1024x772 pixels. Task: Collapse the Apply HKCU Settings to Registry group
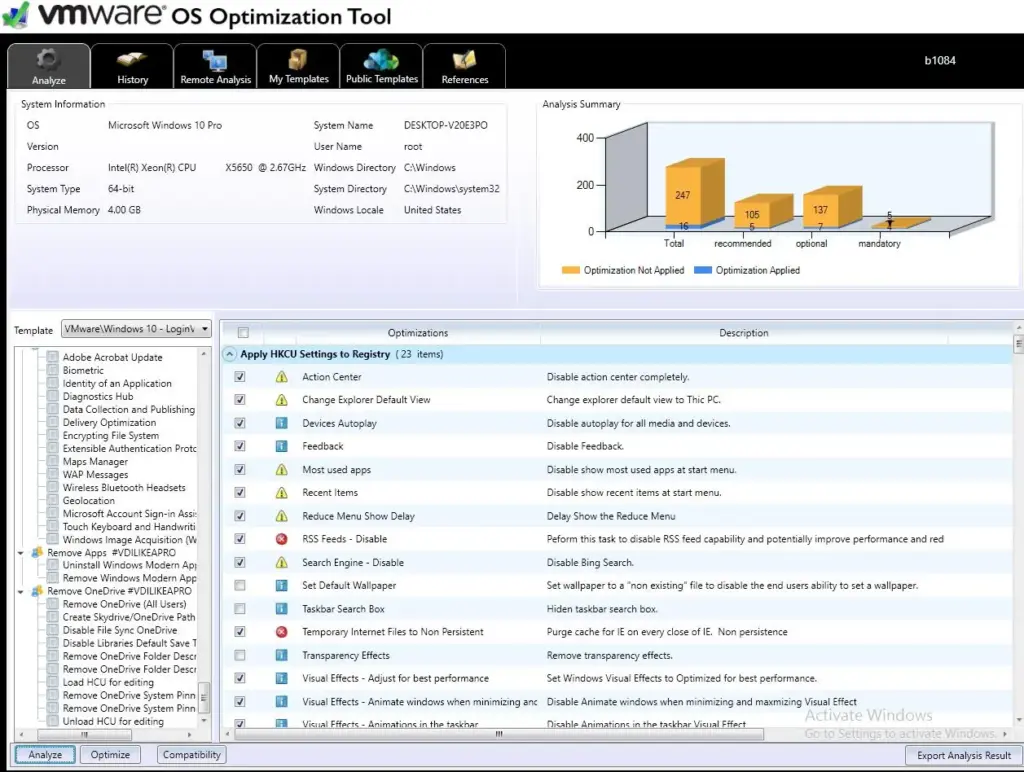click(x=229, y=354)
